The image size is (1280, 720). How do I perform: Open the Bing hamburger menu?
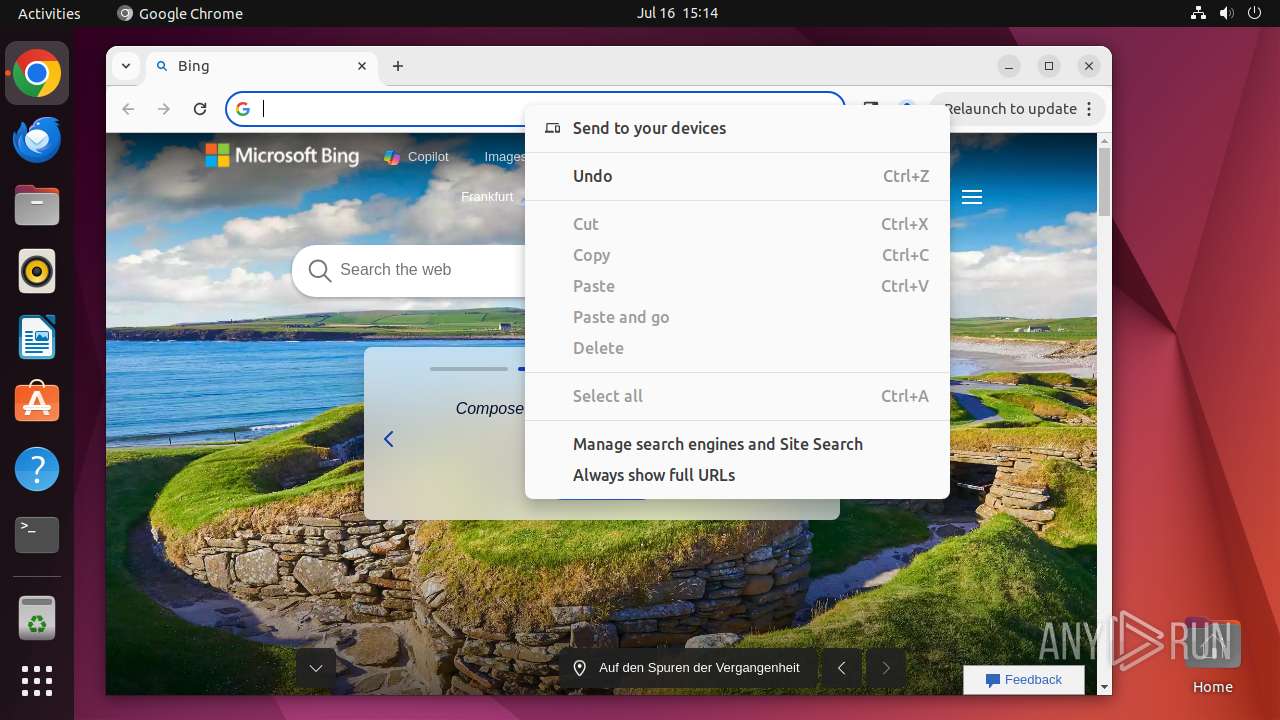[x=972, y=197]
